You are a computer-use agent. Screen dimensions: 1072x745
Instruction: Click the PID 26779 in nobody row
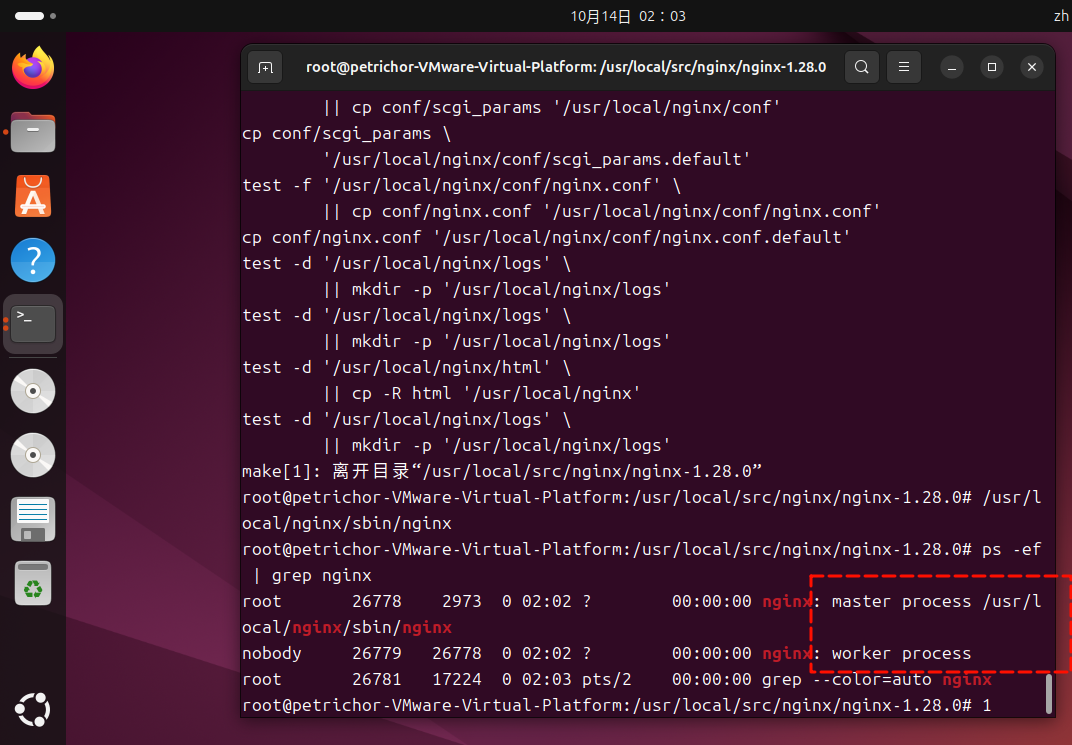377,653
